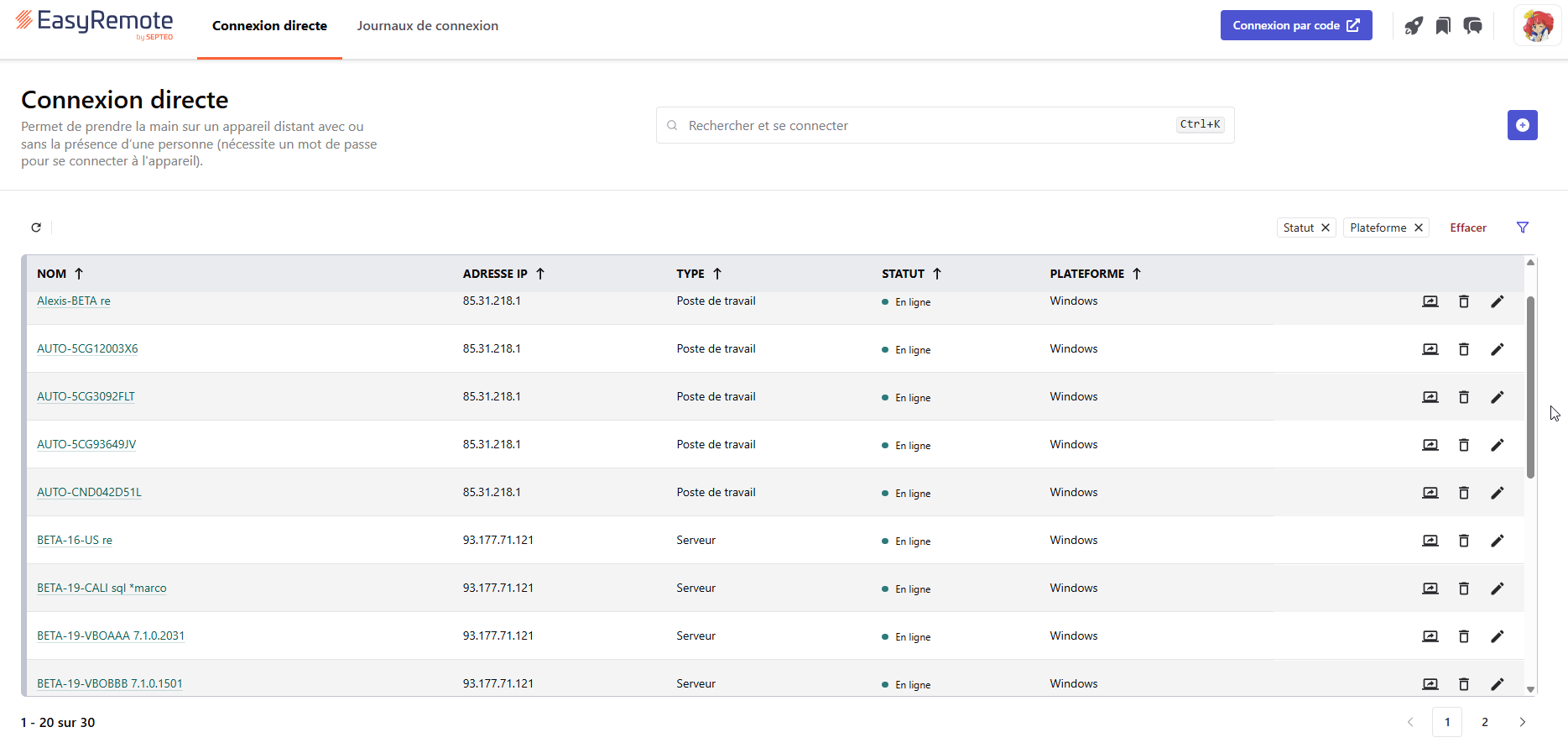Delete the Alexis-BETA re device
This screenshot has width=1568, height=748.
pos(1464,301)
